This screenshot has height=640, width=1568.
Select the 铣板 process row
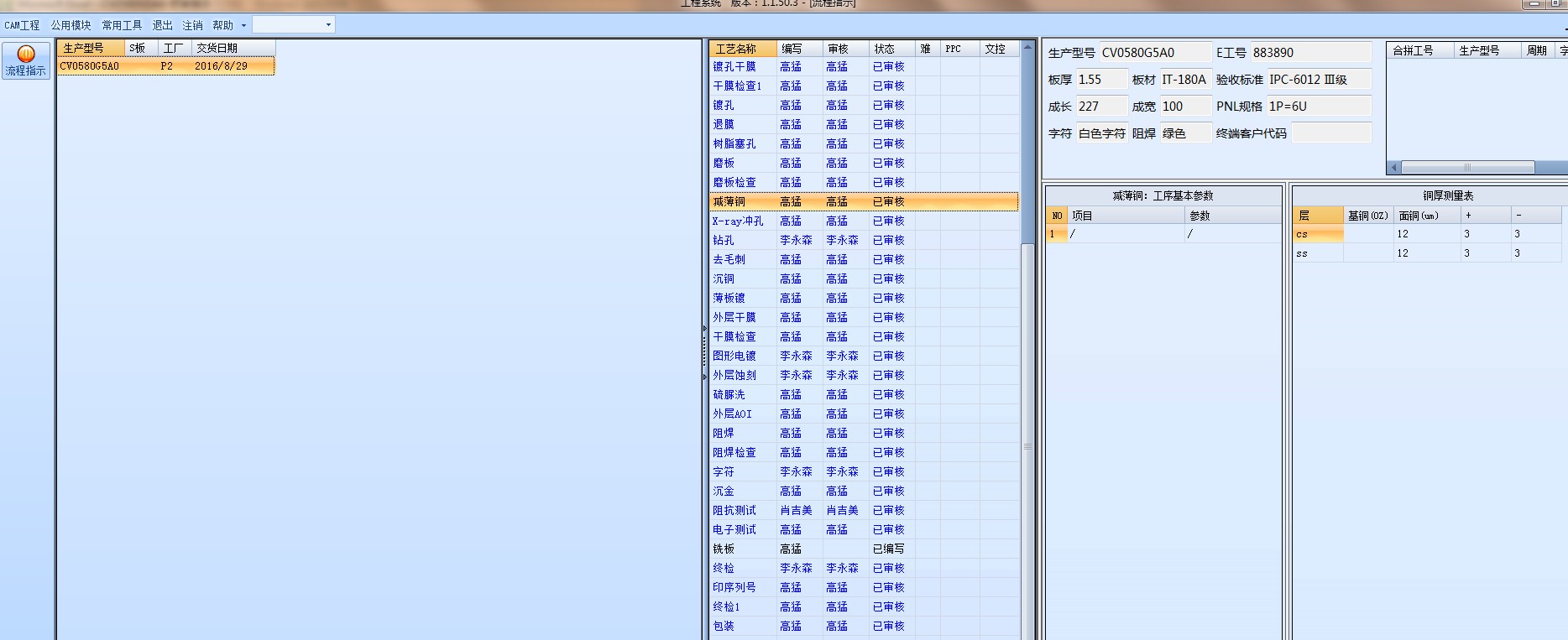[x=864, y=549]
